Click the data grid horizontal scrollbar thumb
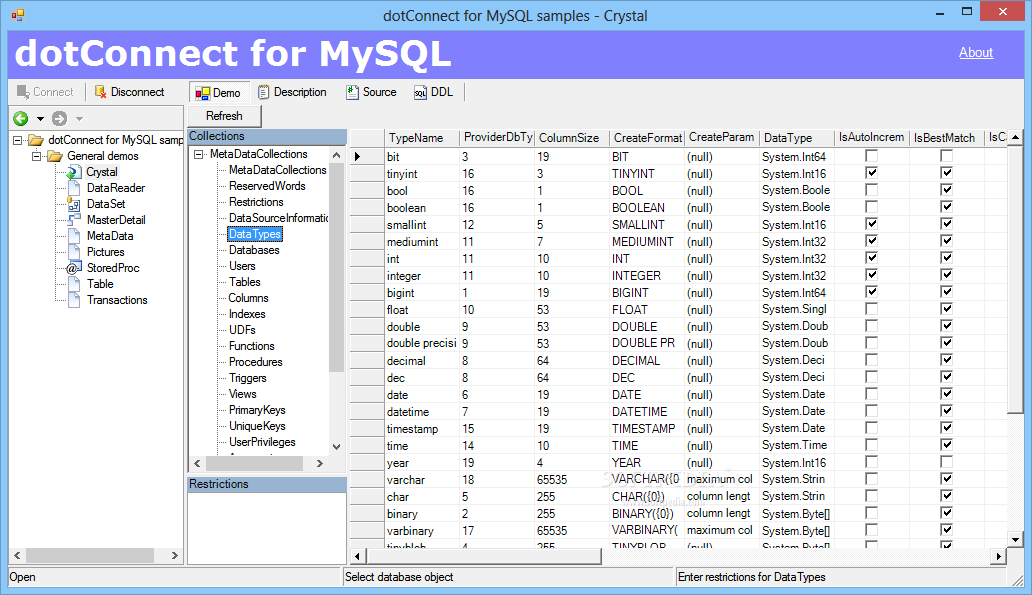1032x595 pixels. tap(483, 557)
